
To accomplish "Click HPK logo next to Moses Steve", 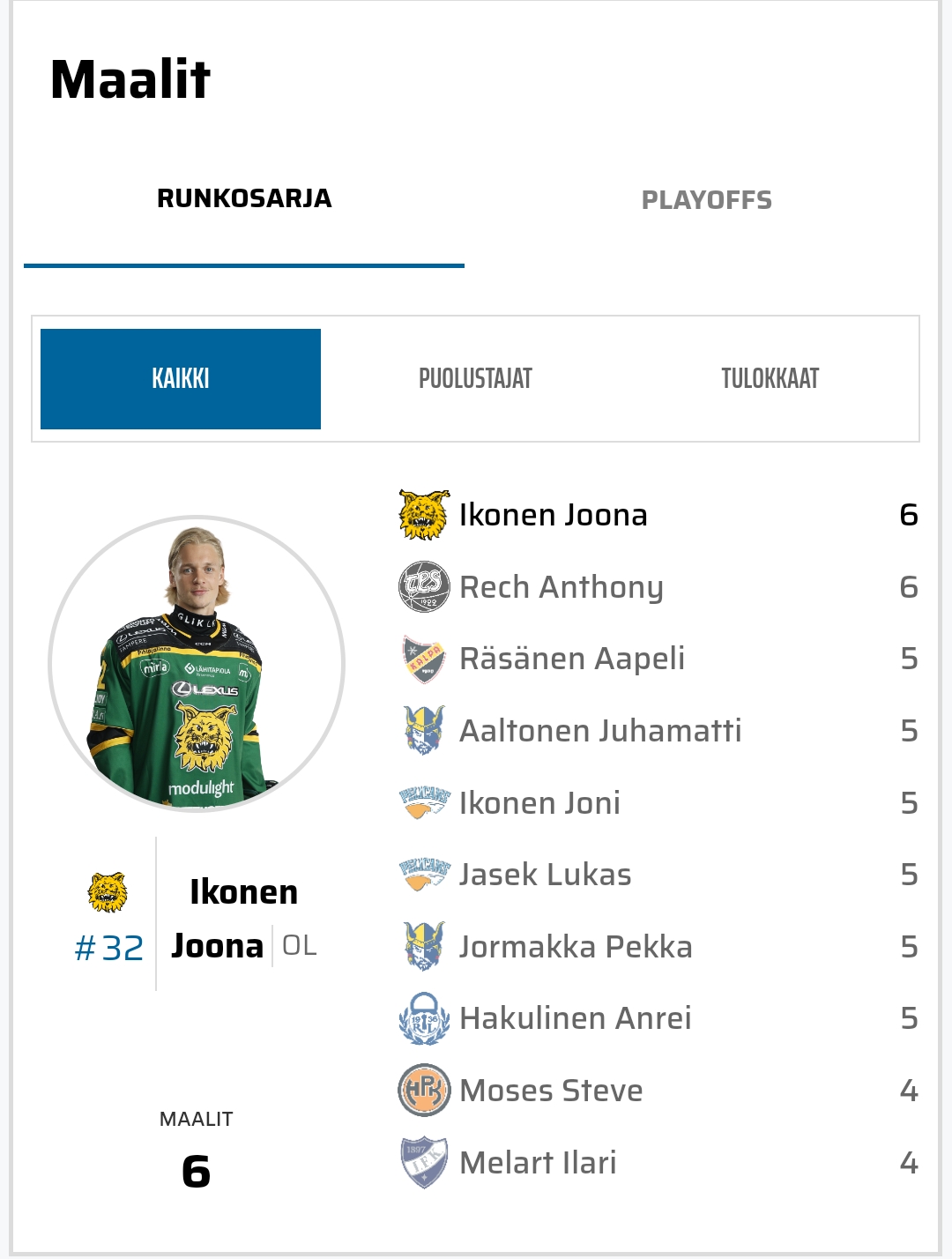I will click(x=424, y=1091).
